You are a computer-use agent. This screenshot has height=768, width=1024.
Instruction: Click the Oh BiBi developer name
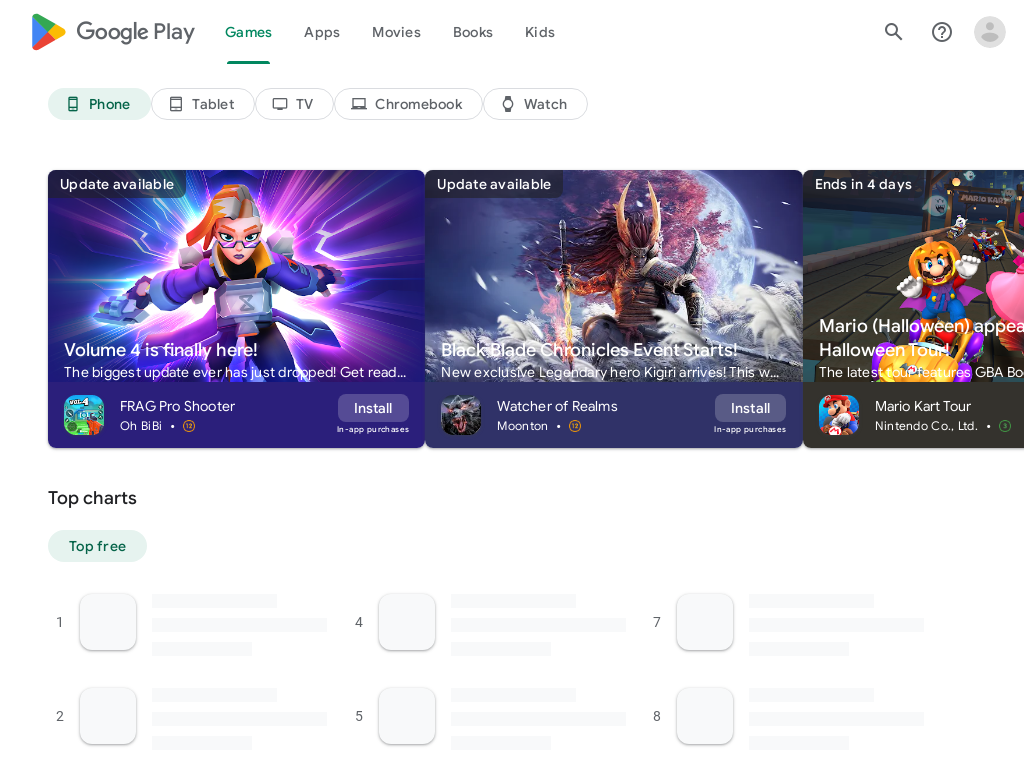tap(141, 426)
